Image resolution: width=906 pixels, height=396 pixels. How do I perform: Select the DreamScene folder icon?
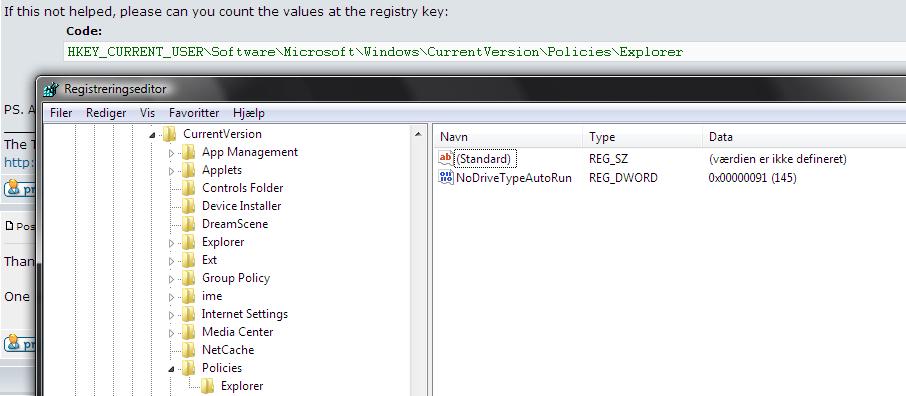coord(188,224)
